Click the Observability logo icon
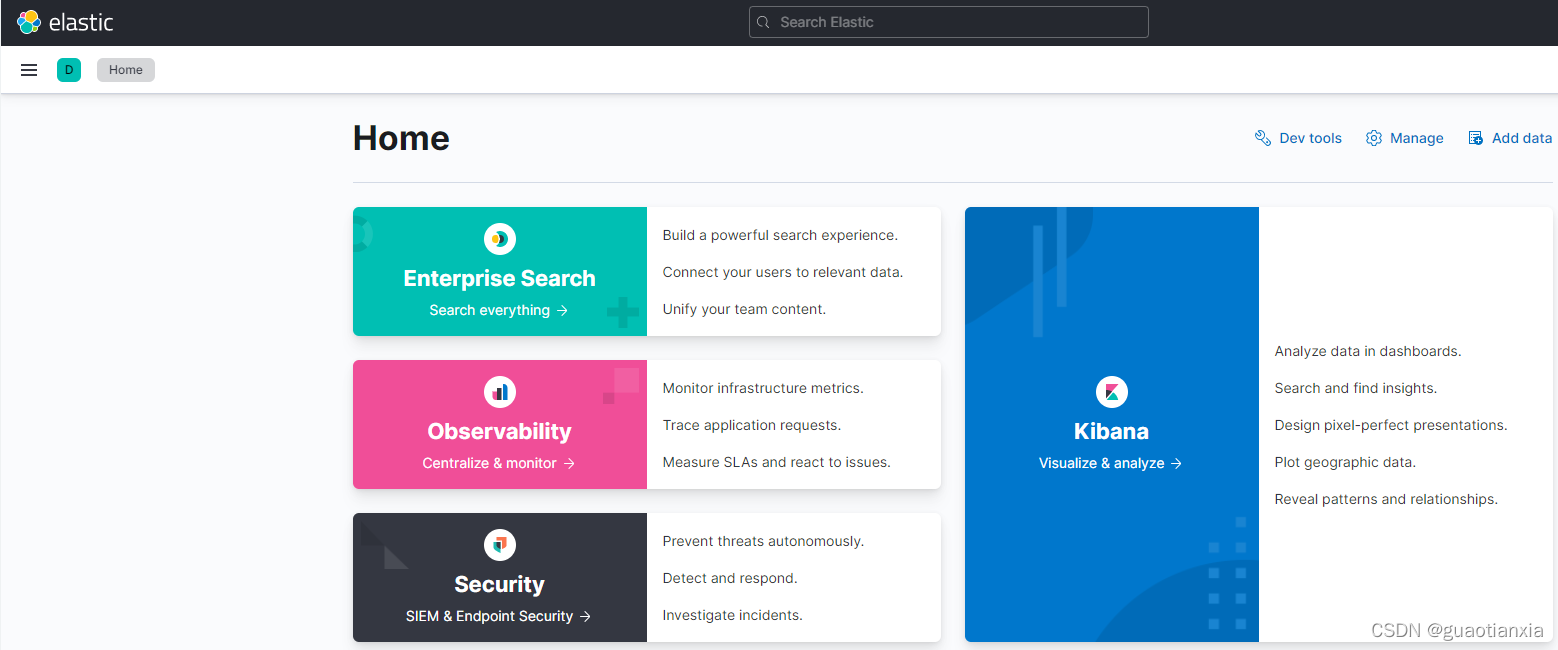This screenshot has width=1558, height=650. [500, 392]
